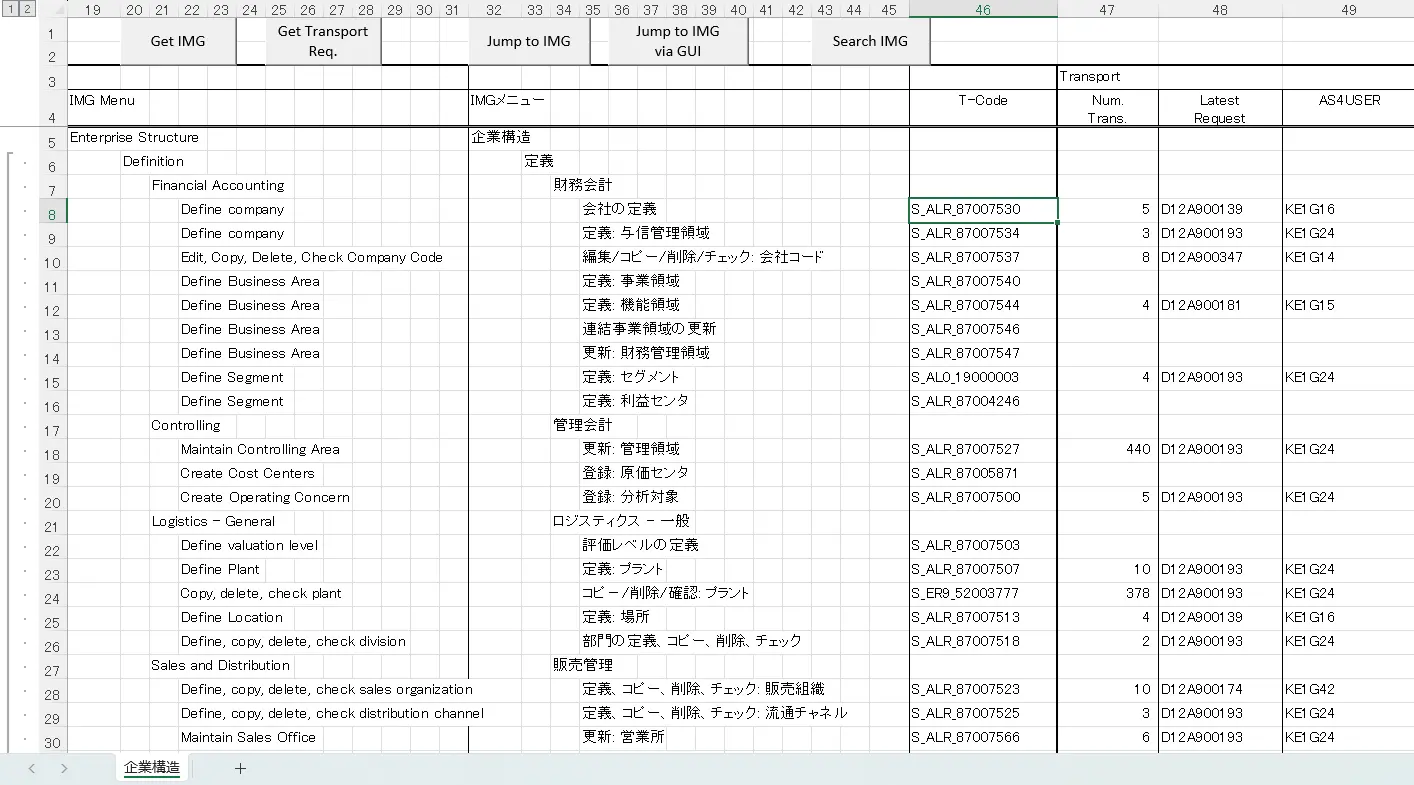This screenshot has height=785, width=1414.
Task: Select cell S_AL0_19000003
Action: pyautogui.click(x=983, y=378)
